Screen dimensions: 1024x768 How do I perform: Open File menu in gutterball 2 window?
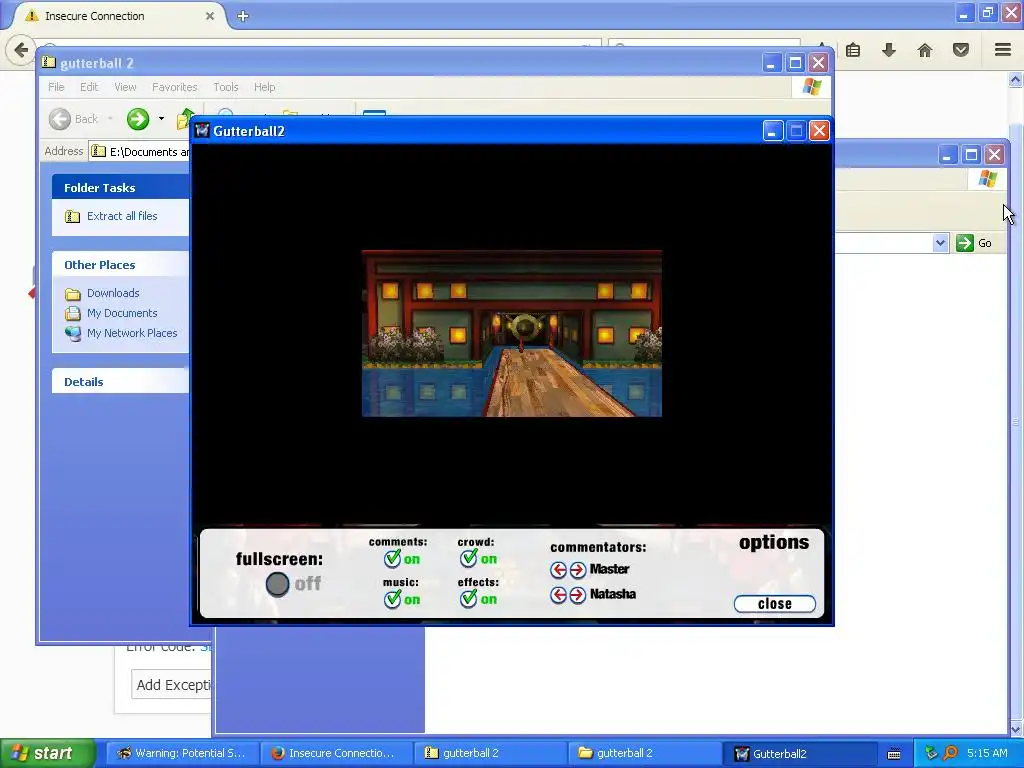point(56,87)
